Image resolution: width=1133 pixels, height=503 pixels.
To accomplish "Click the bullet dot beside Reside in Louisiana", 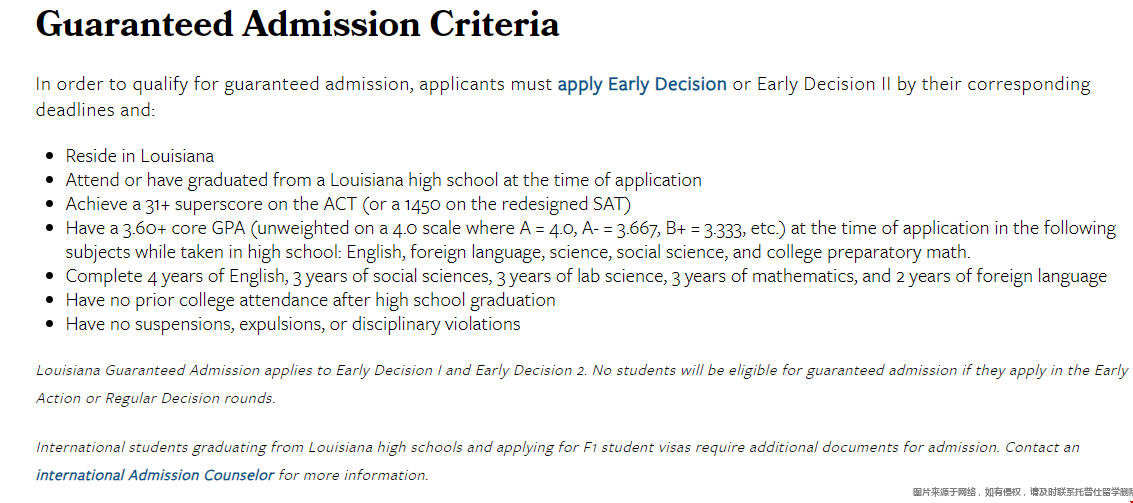I will (49, 156).
